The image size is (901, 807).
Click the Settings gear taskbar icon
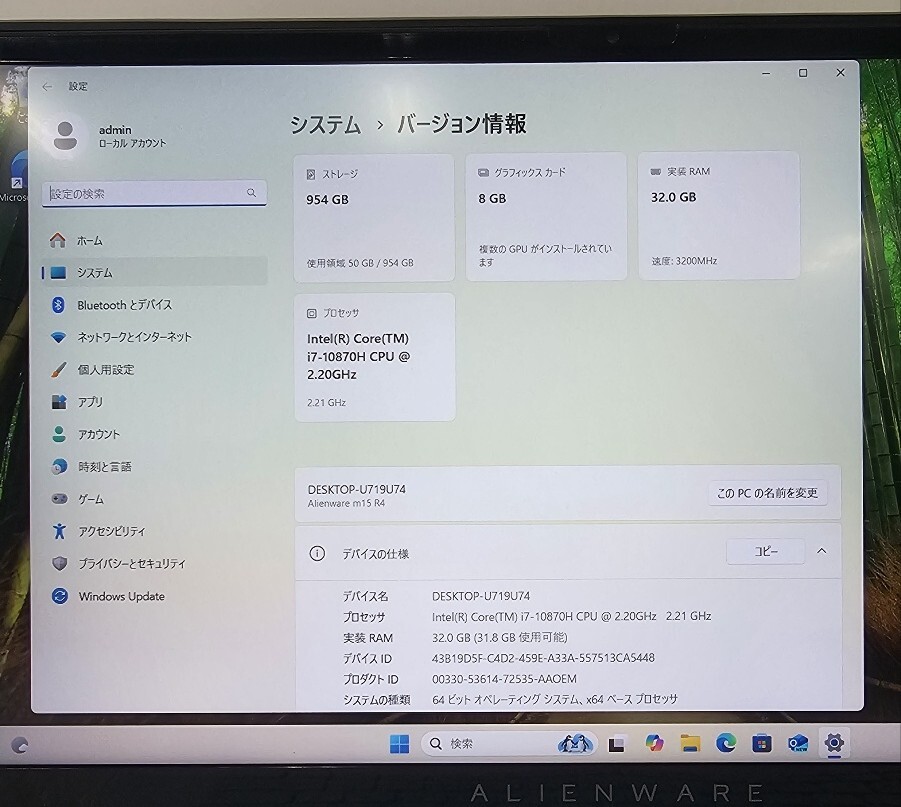pyautogui.click(x=834, y=743)
